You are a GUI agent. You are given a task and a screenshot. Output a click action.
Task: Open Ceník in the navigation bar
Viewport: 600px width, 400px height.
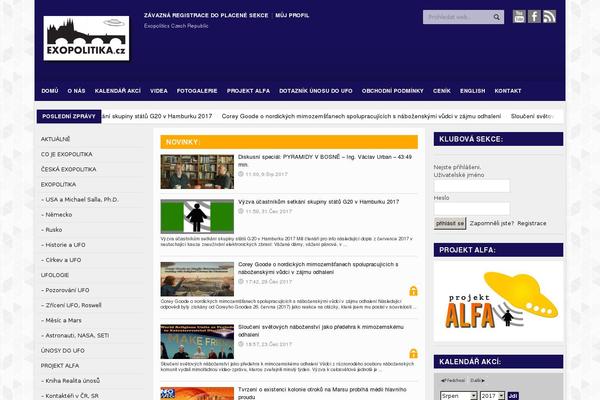(x=442, y=91)
